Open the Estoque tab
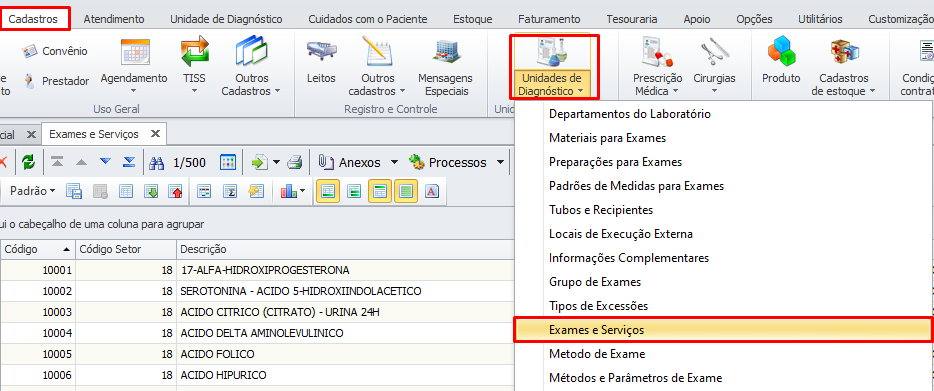 click(472, 19)
